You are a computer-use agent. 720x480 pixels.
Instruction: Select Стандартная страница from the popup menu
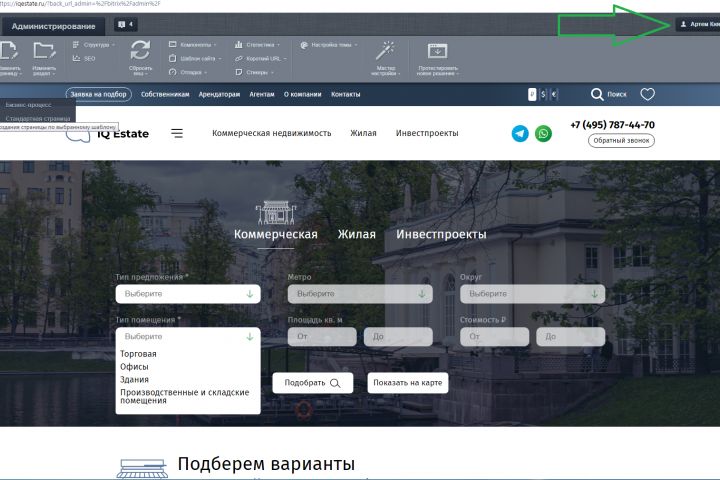(x=38, y=118)
